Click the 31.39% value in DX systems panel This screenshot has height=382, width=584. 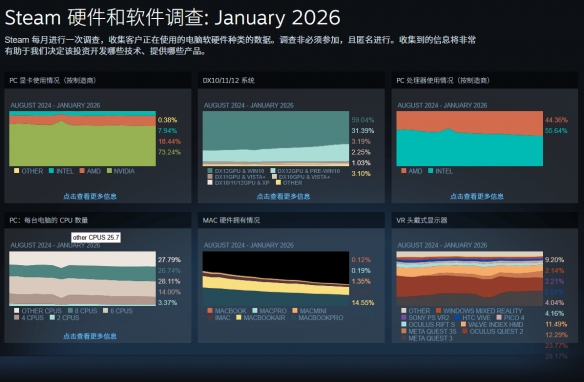click(x=363, y=131)
